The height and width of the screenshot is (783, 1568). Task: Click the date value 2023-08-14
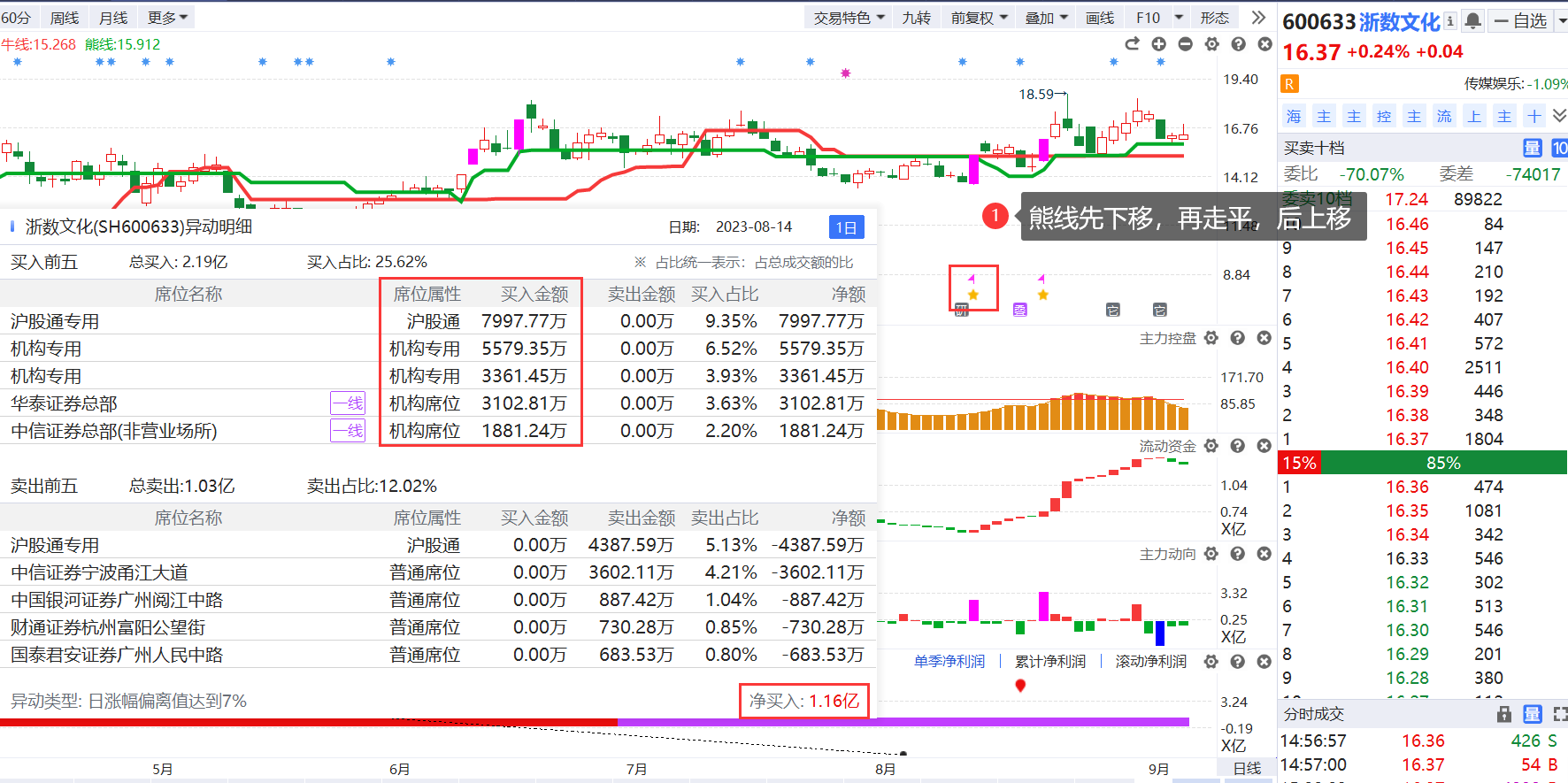[754, 226]
